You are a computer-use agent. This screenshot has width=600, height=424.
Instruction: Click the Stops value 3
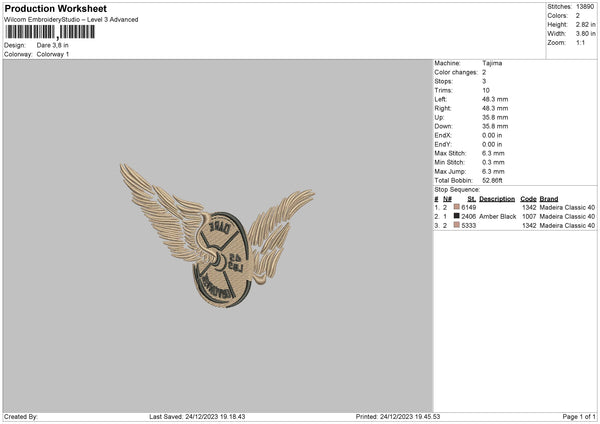point(484,81)
